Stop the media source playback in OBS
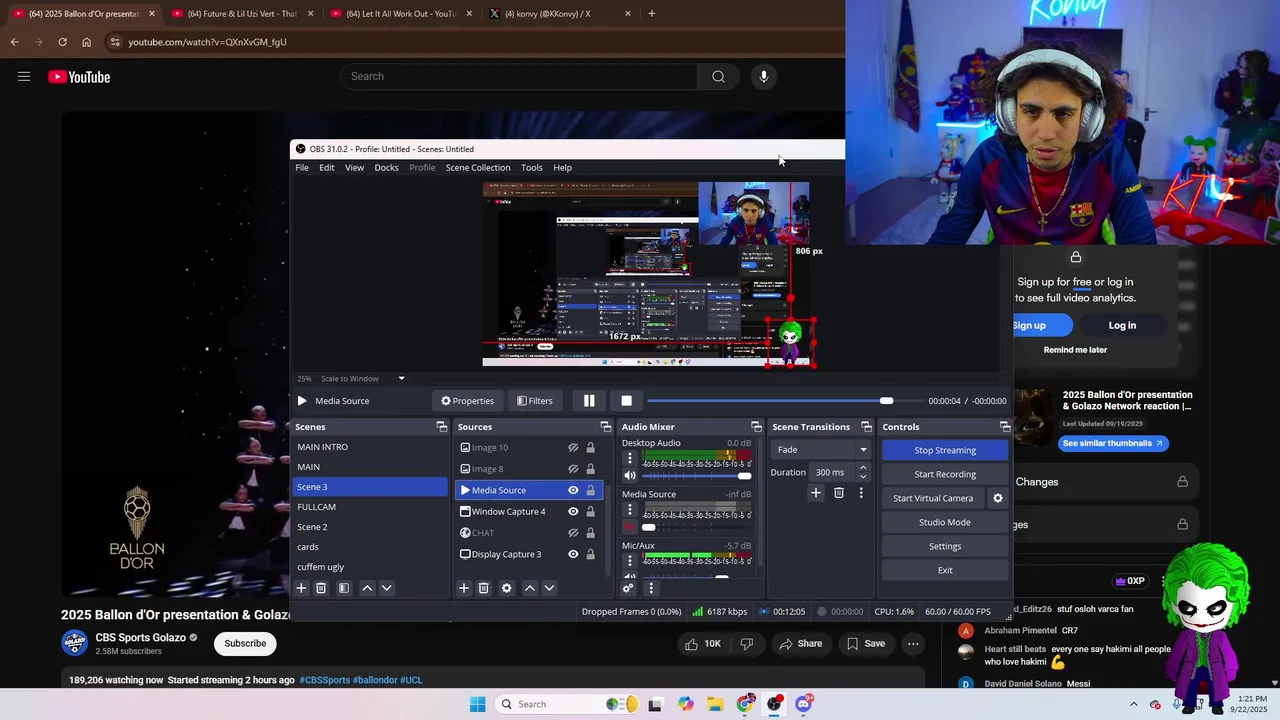 (626, 401)
